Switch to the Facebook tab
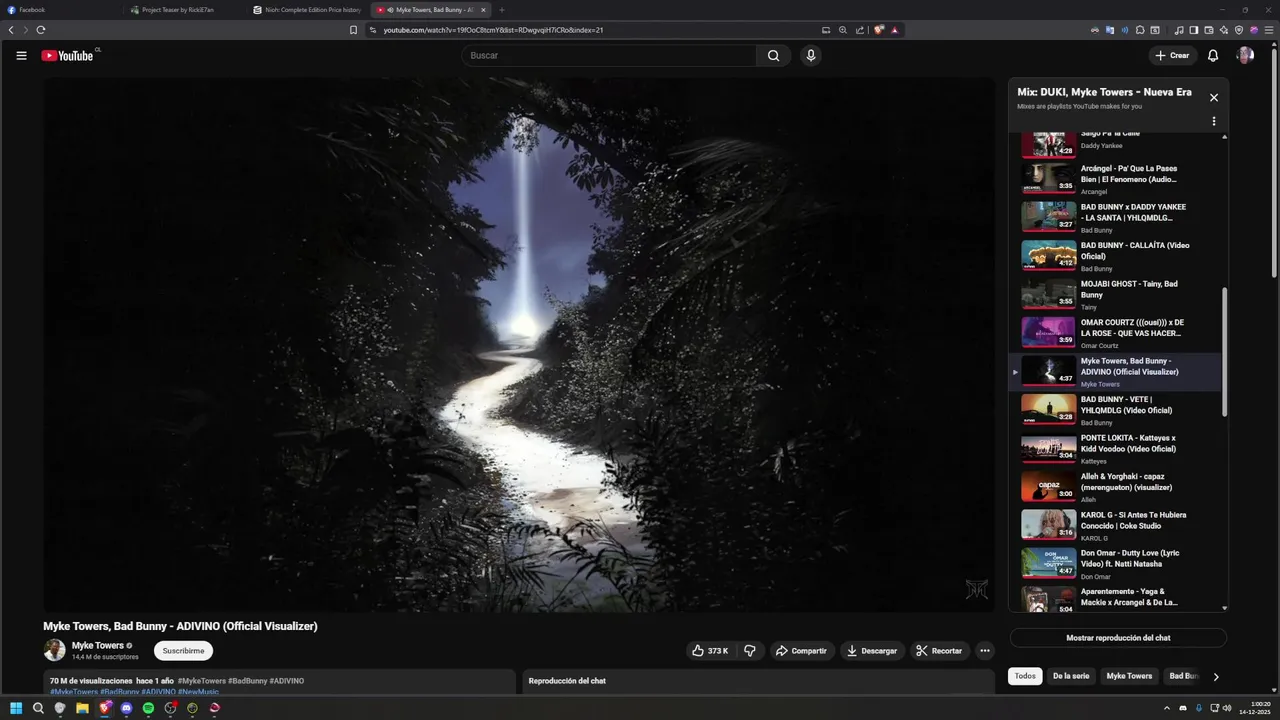 click(x=62, y=10)
